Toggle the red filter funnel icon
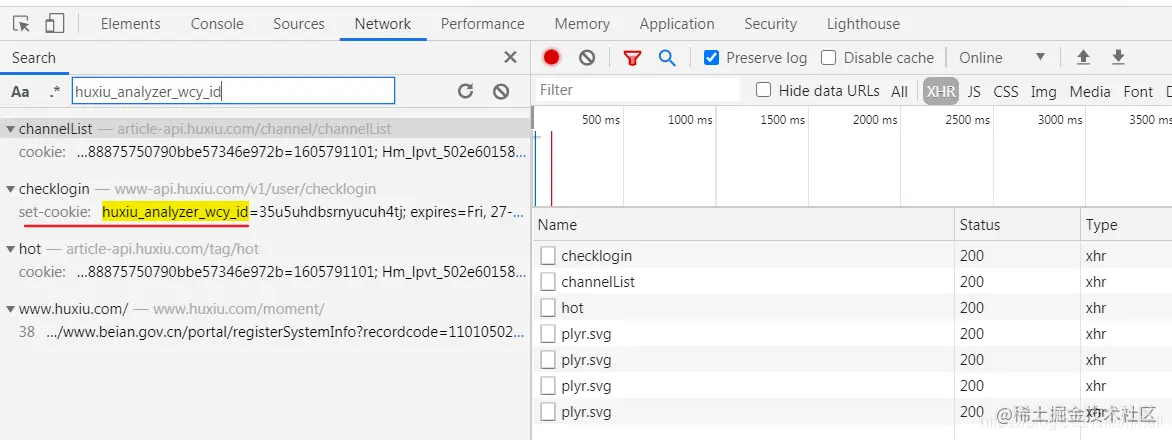Screen dimensions: 1172x440 (x=632, y=57)
